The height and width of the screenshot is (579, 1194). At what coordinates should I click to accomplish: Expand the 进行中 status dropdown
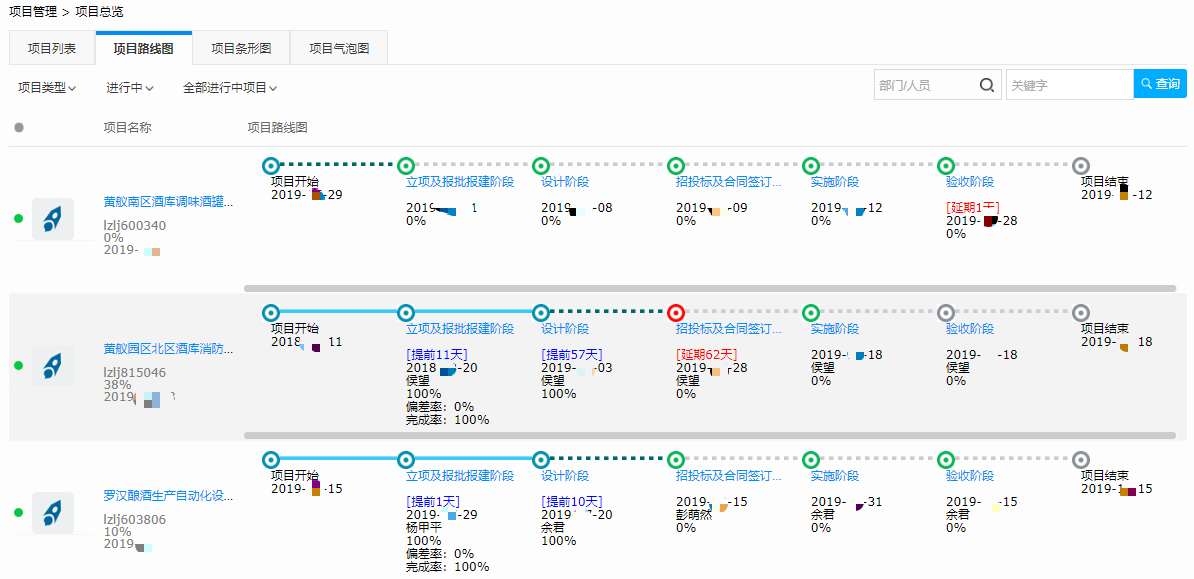click(x=130, y=88)
